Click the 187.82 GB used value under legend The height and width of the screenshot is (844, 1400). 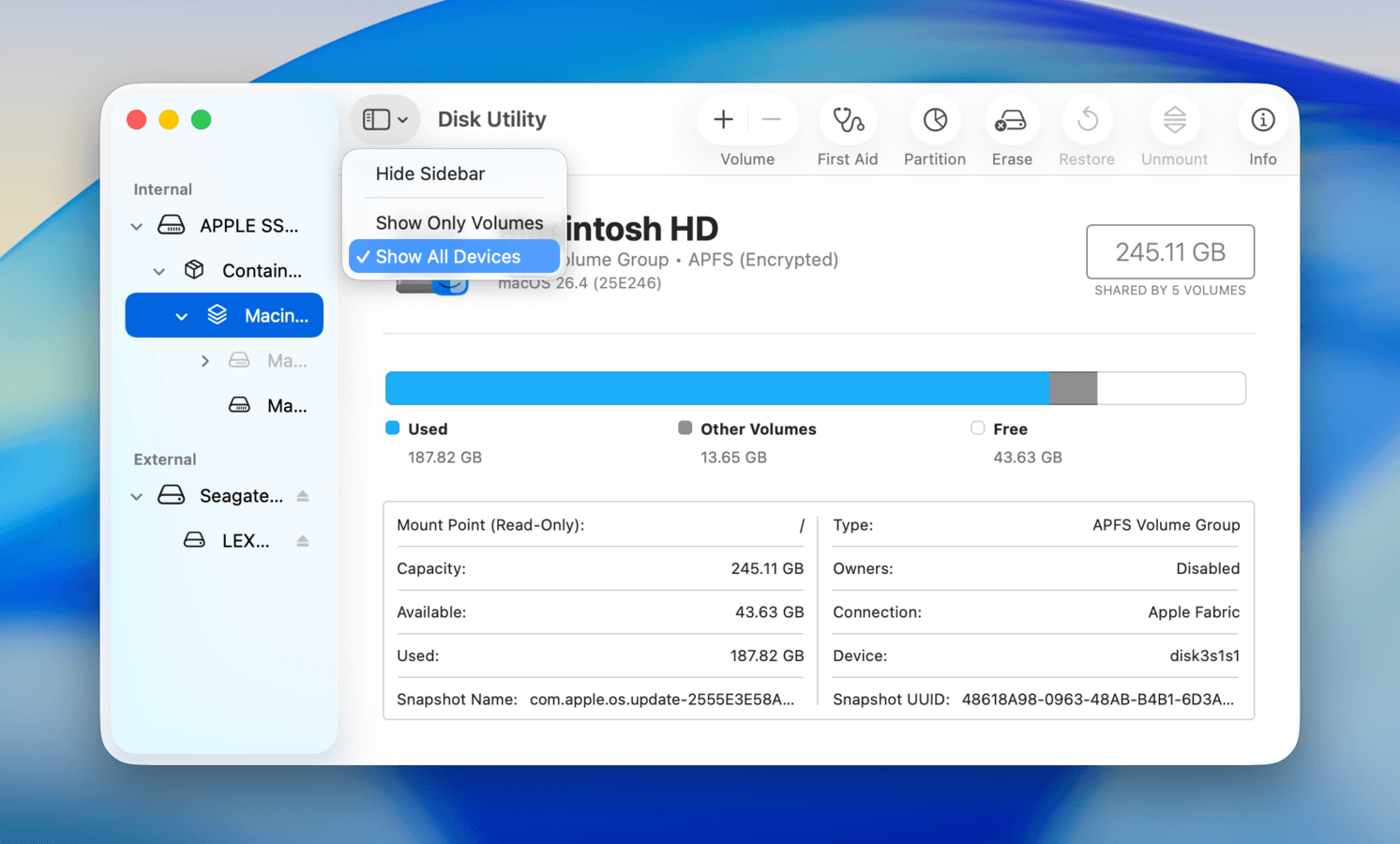[444, 458]
